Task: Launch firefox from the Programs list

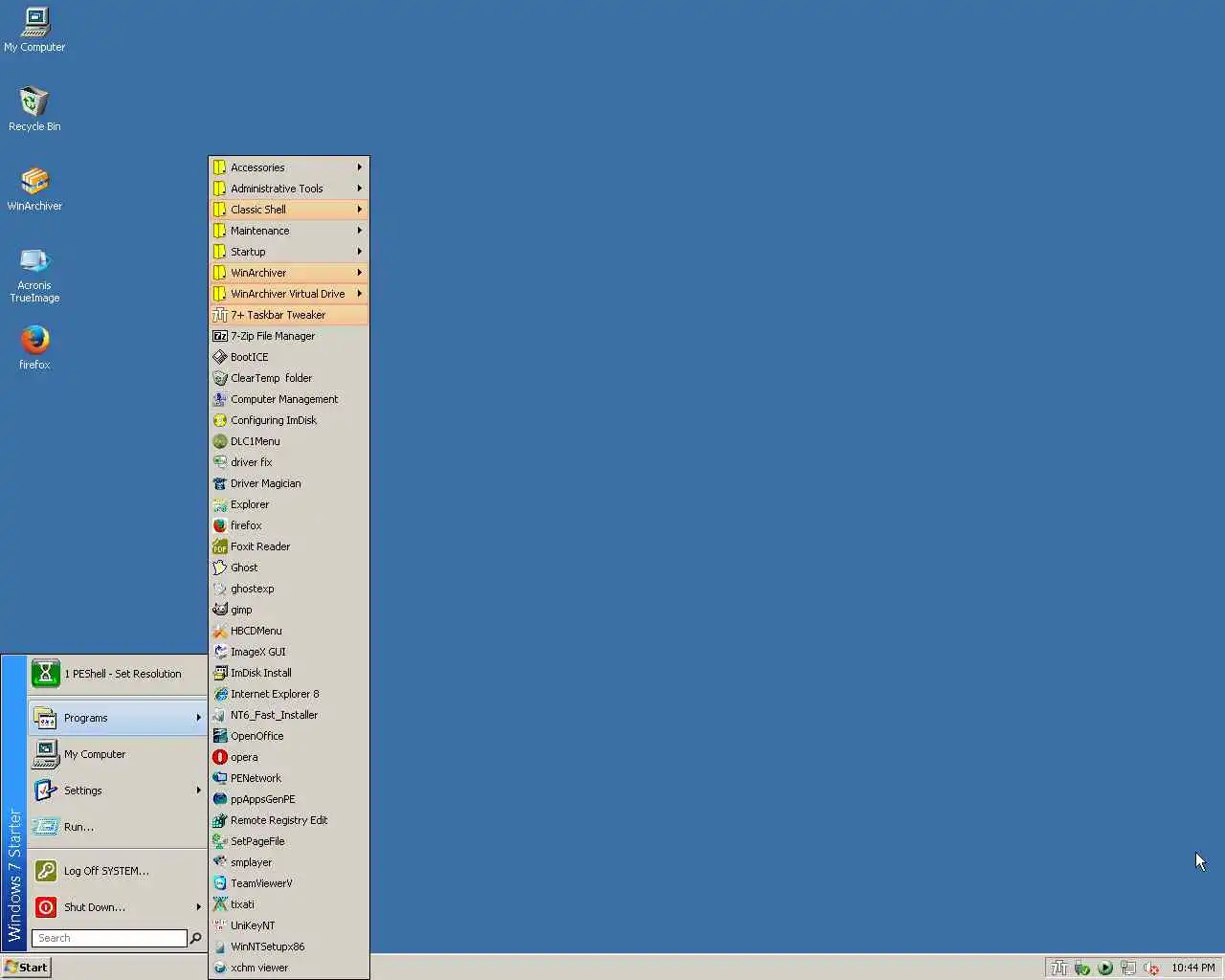Action: point(289,525)
